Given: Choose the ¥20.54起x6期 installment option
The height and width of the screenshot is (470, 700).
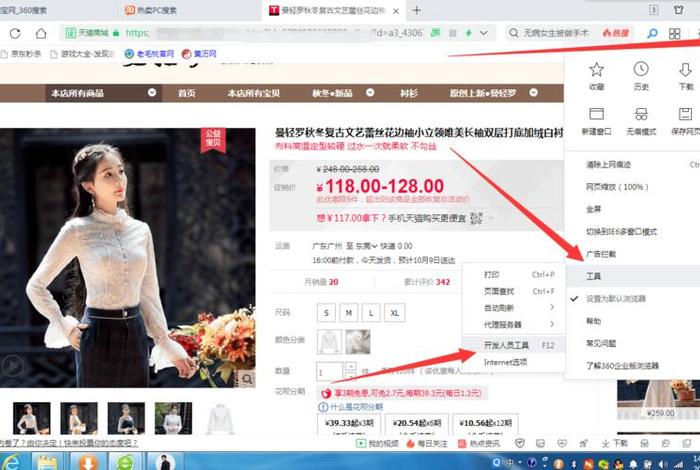Looking at the screenshot, I should pos(417,424).
